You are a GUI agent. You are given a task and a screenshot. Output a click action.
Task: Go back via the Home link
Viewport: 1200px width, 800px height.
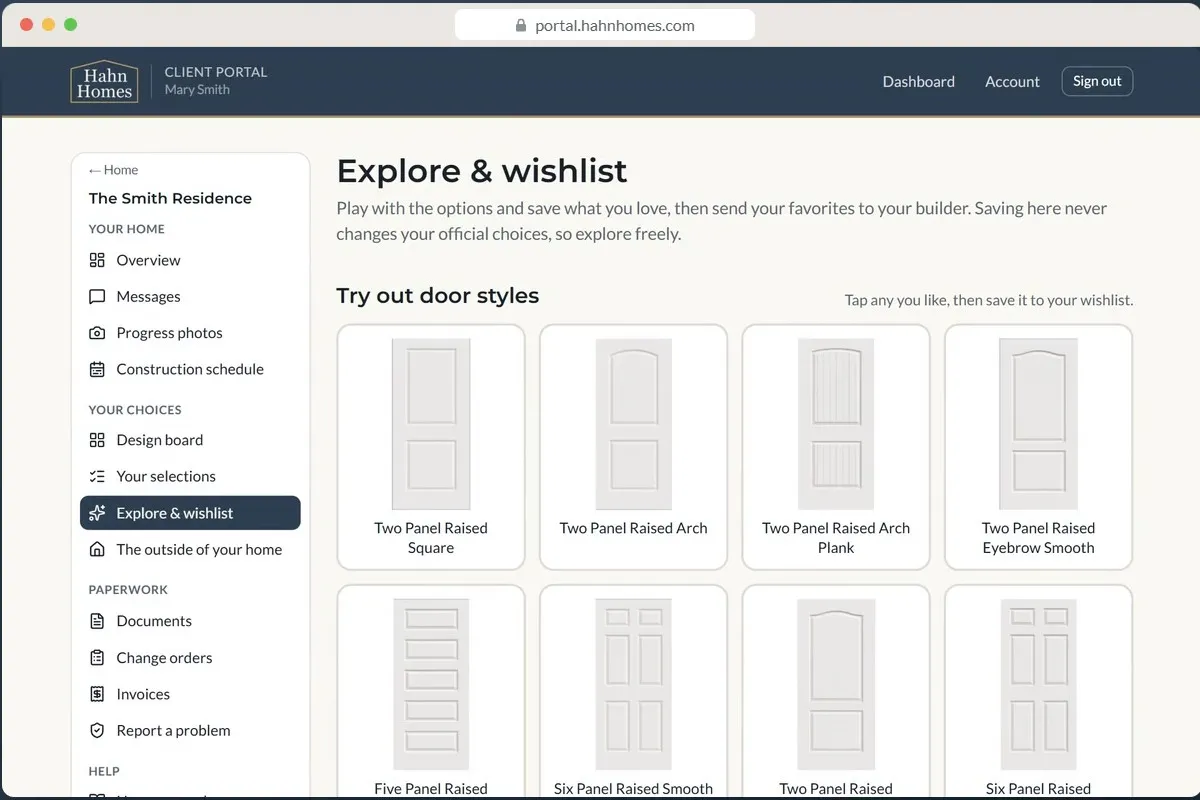[x=113, y=170]
